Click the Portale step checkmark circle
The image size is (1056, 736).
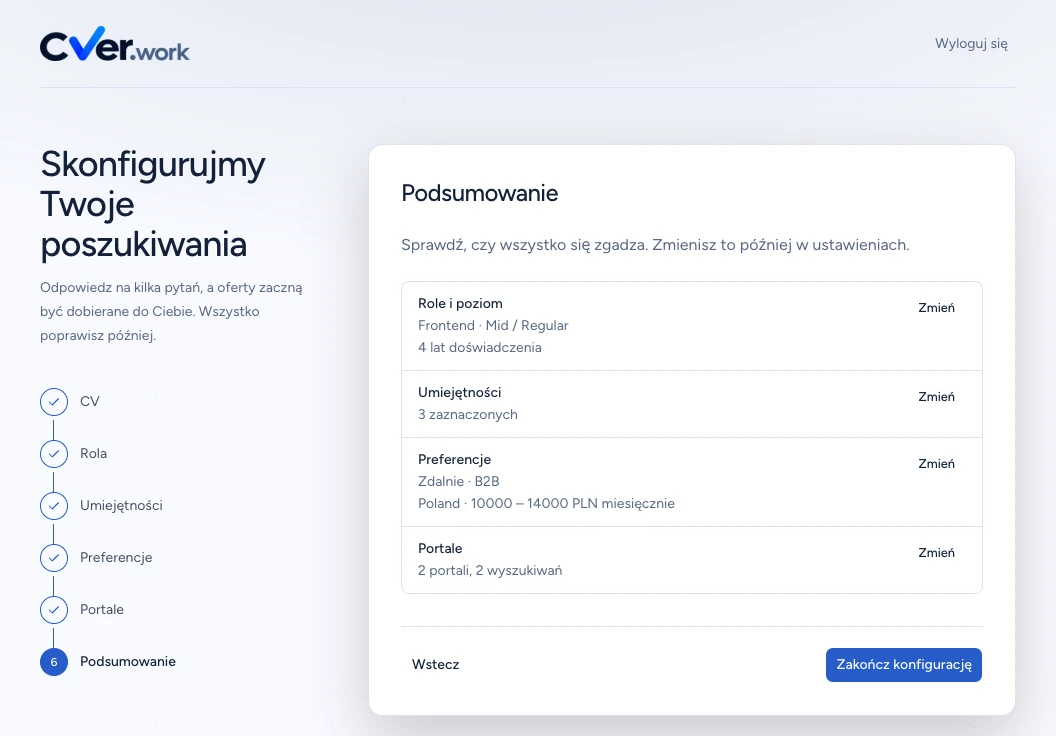click(54, 610)
